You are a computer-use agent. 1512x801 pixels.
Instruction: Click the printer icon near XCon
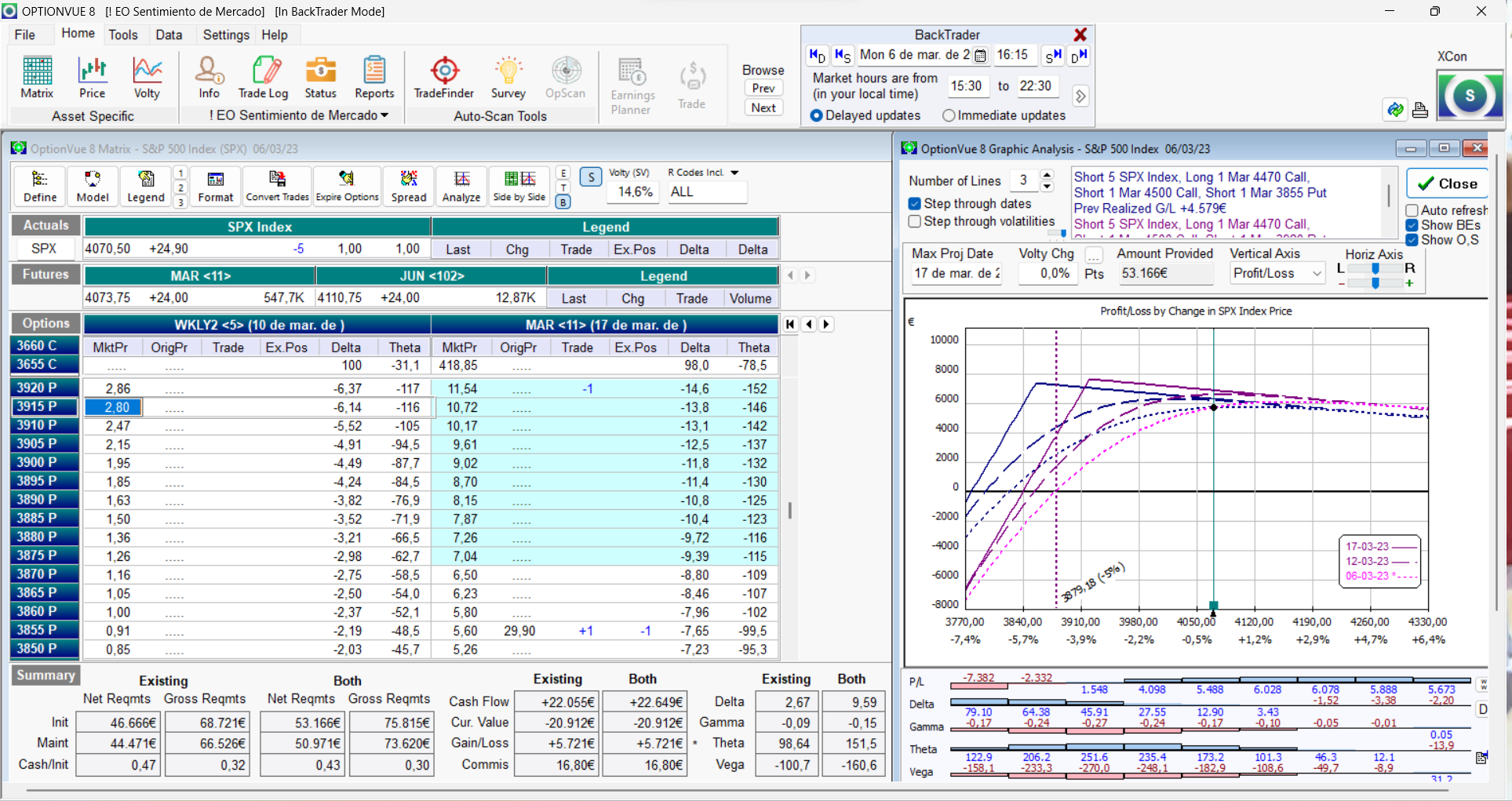1420,111
